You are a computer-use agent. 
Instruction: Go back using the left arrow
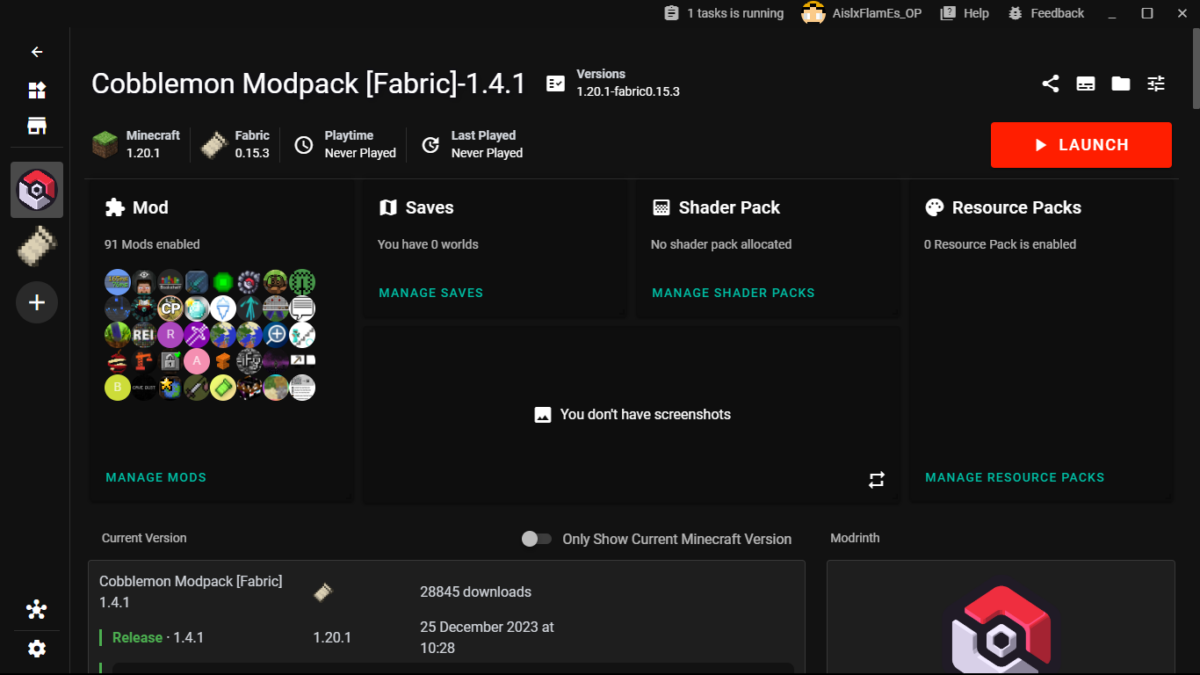pos(37,52)
